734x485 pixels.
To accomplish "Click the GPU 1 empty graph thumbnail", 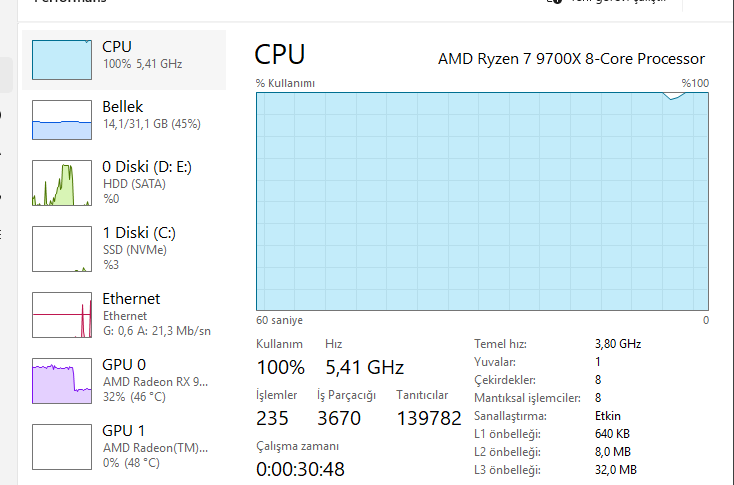I will click(62, 447).
